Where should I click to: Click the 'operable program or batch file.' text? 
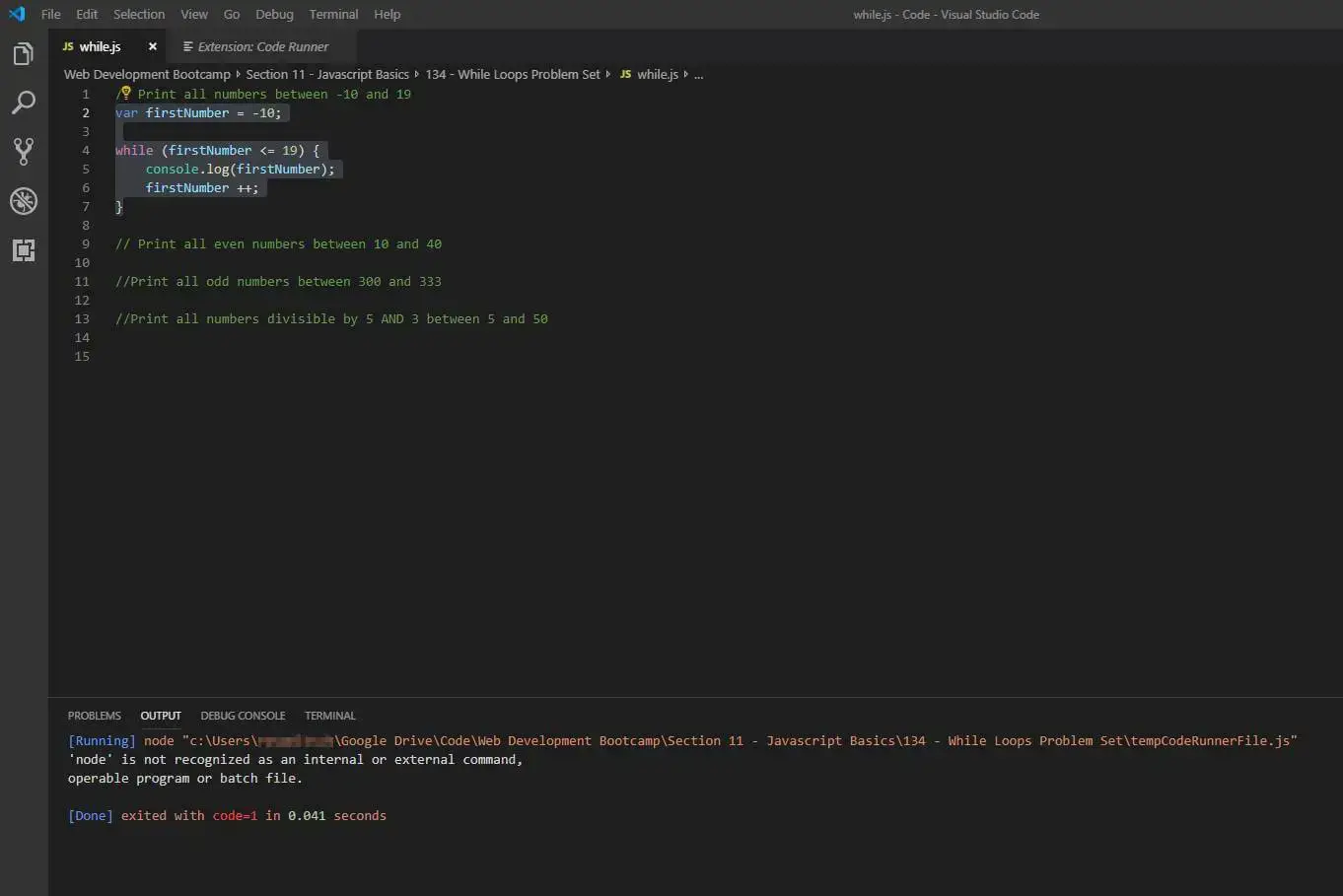tap(185, 778)
